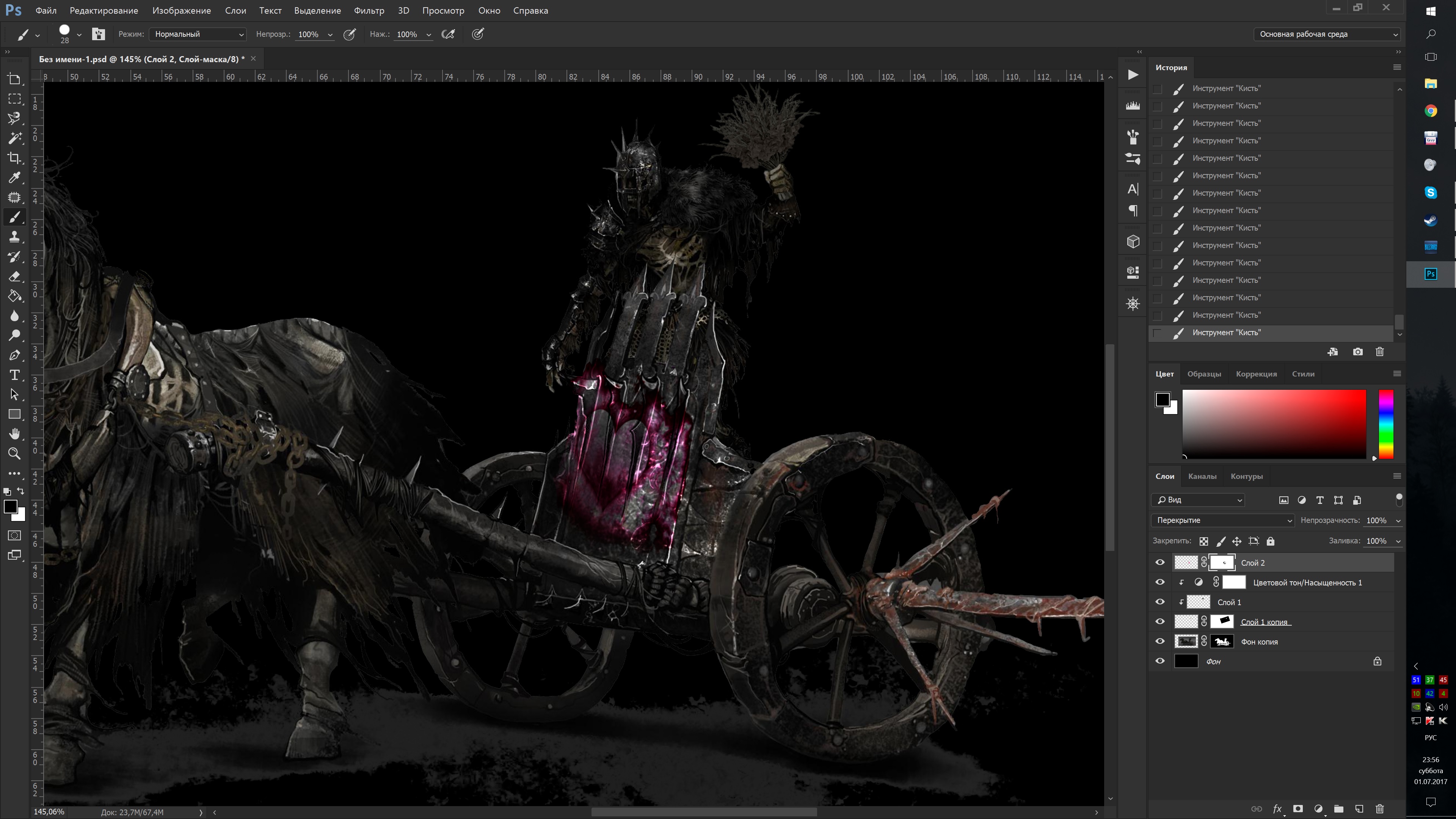This screenshot has width=1456, height=819.
Task: Swap foreground and background colors
Action: [21, 491]
